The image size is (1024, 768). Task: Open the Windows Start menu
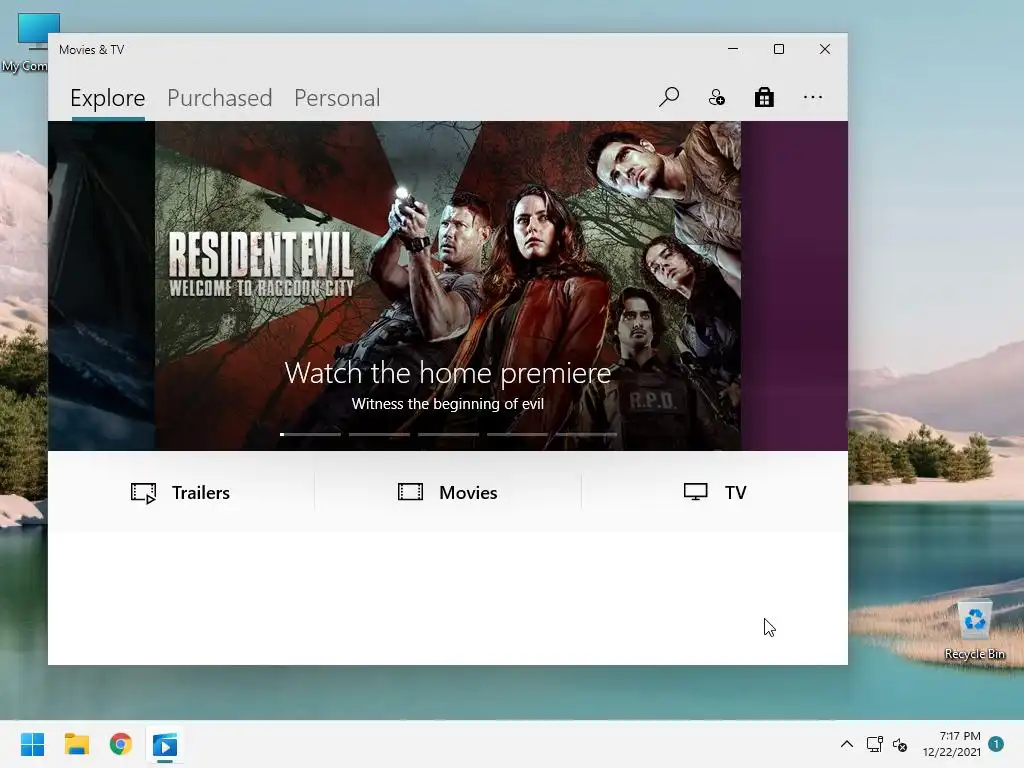pos(32,744)
